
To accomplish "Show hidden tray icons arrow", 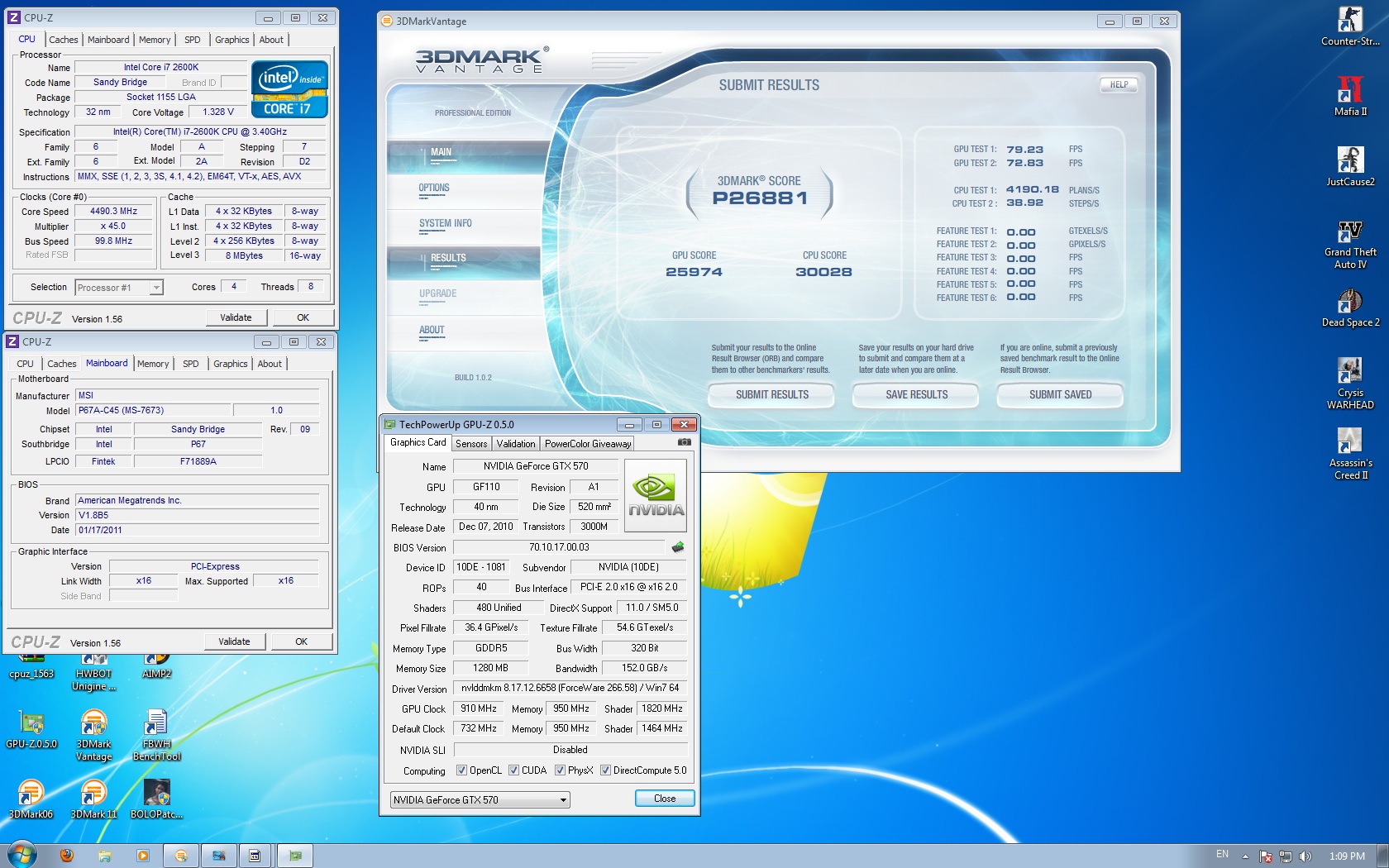I will tap(1245, 856).
